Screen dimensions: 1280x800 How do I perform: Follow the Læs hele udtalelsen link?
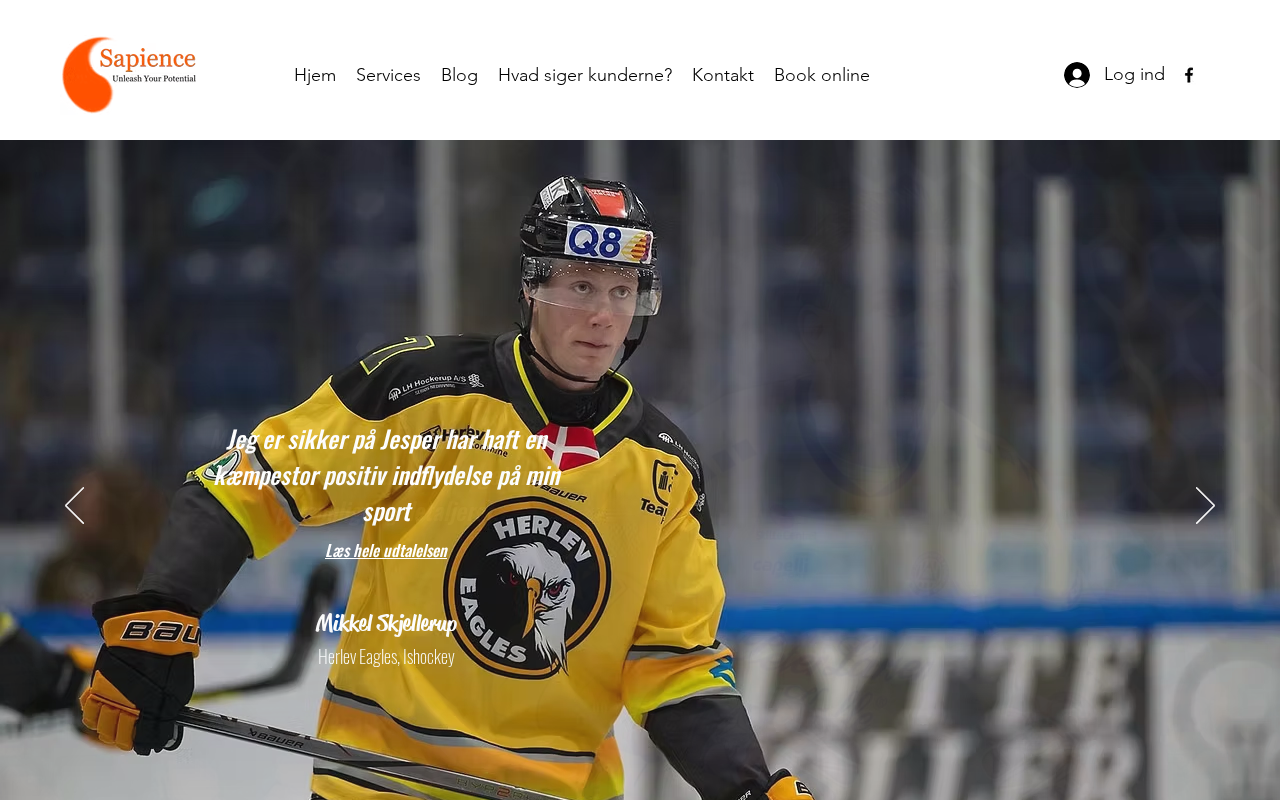click(386, 550)
